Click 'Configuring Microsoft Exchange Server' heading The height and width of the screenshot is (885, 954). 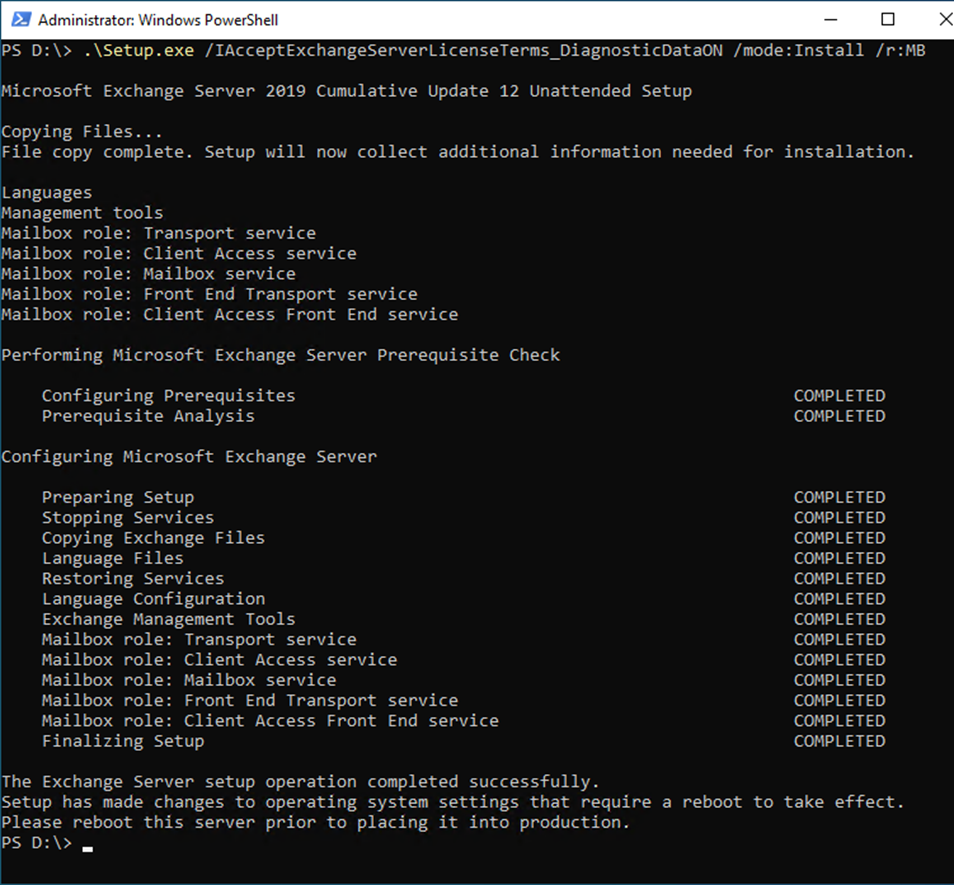pyautogui.click(x=189, y=457)
